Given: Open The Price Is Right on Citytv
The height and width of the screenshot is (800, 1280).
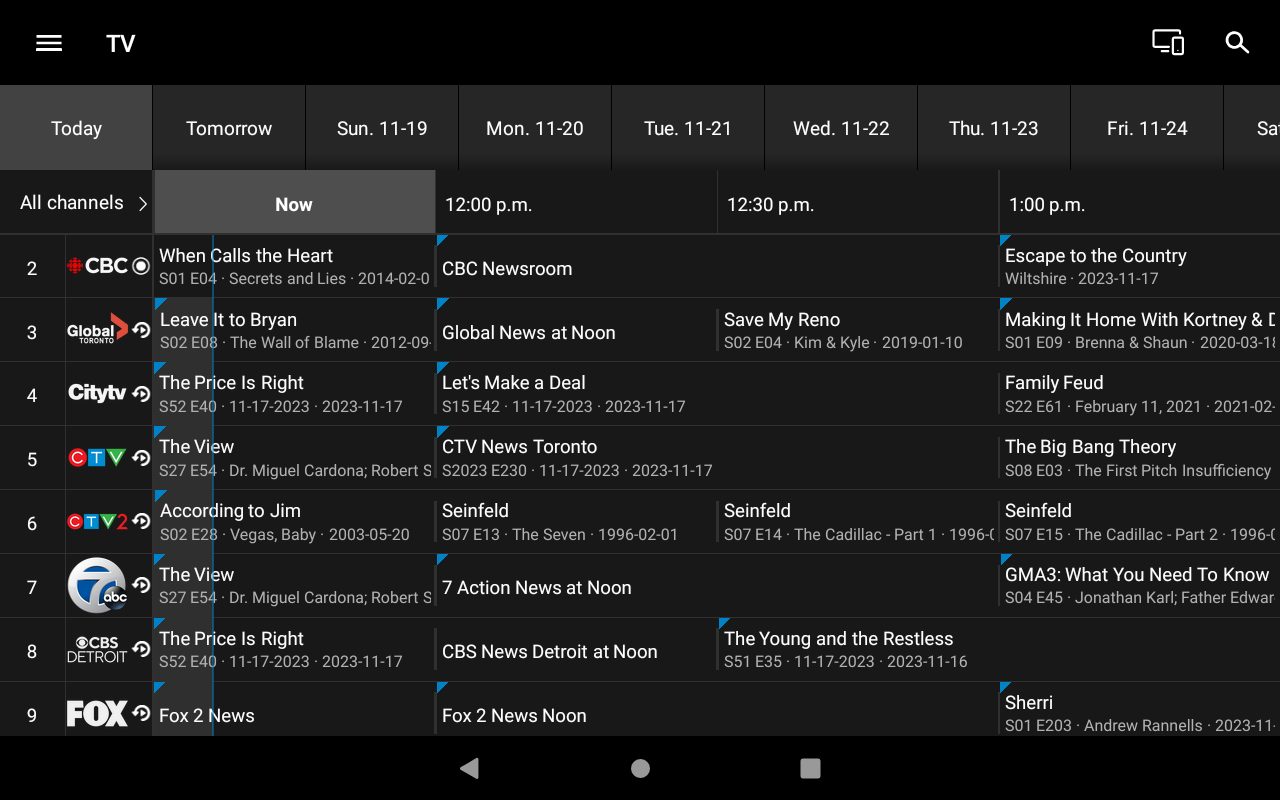Looking at the screenshot, I should coord(294,394).
